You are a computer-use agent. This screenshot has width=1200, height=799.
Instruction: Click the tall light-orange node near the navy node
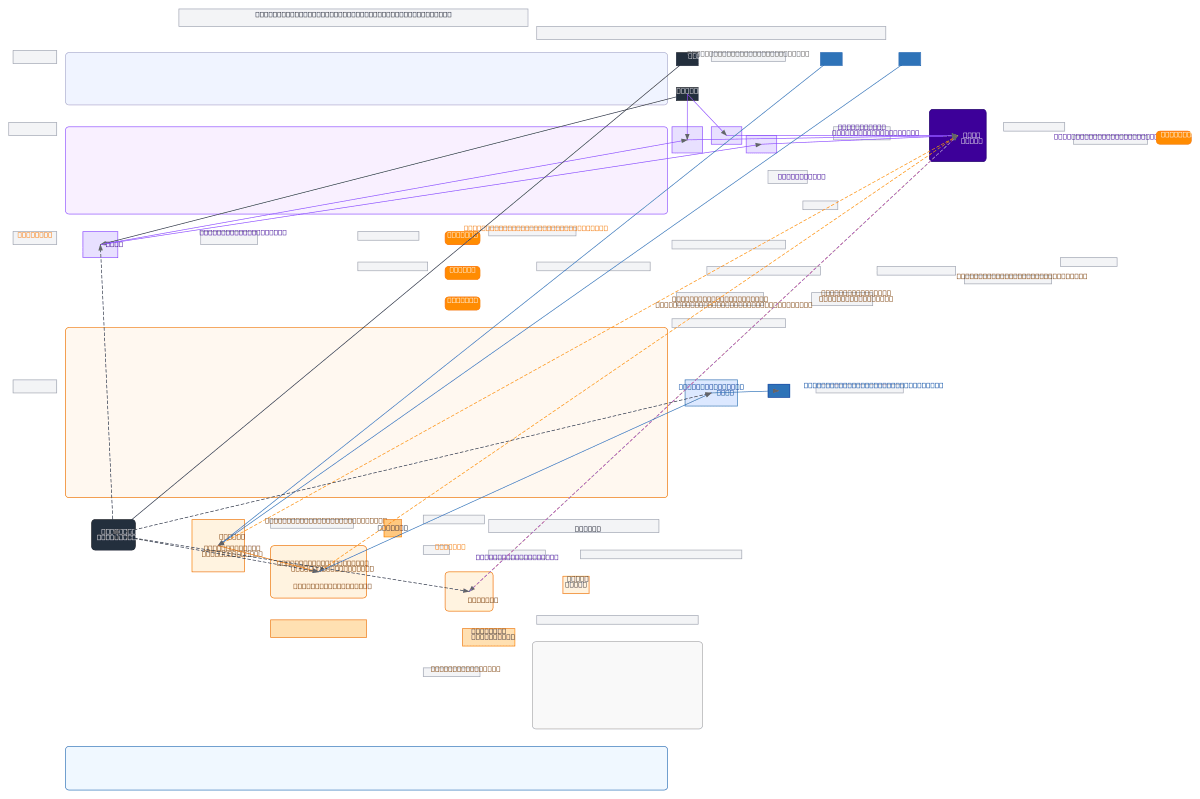tap(218, 545)
